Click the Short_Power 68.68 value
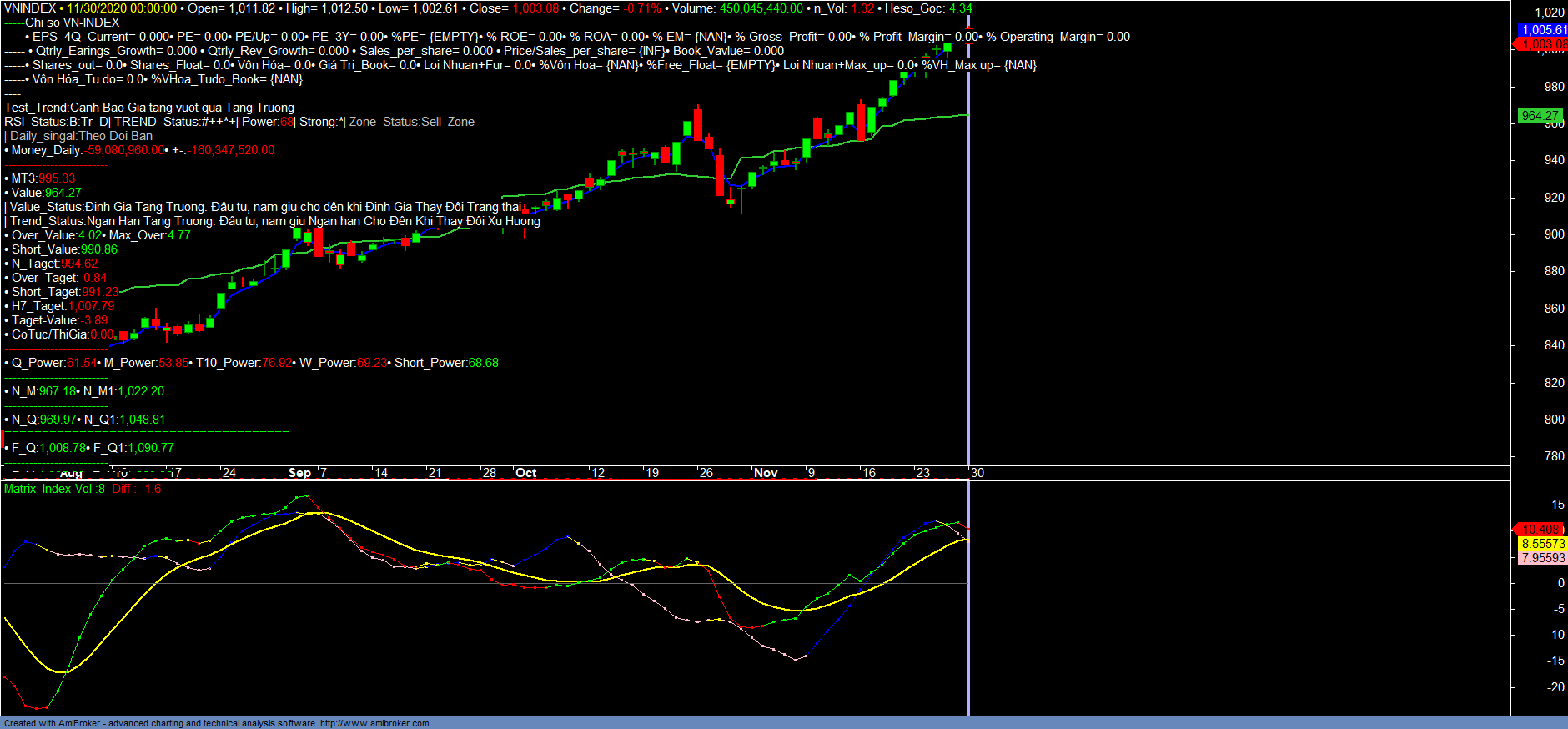Image resolution: width=1568 pixels, height=729 pixels. [x=483, y=363]
